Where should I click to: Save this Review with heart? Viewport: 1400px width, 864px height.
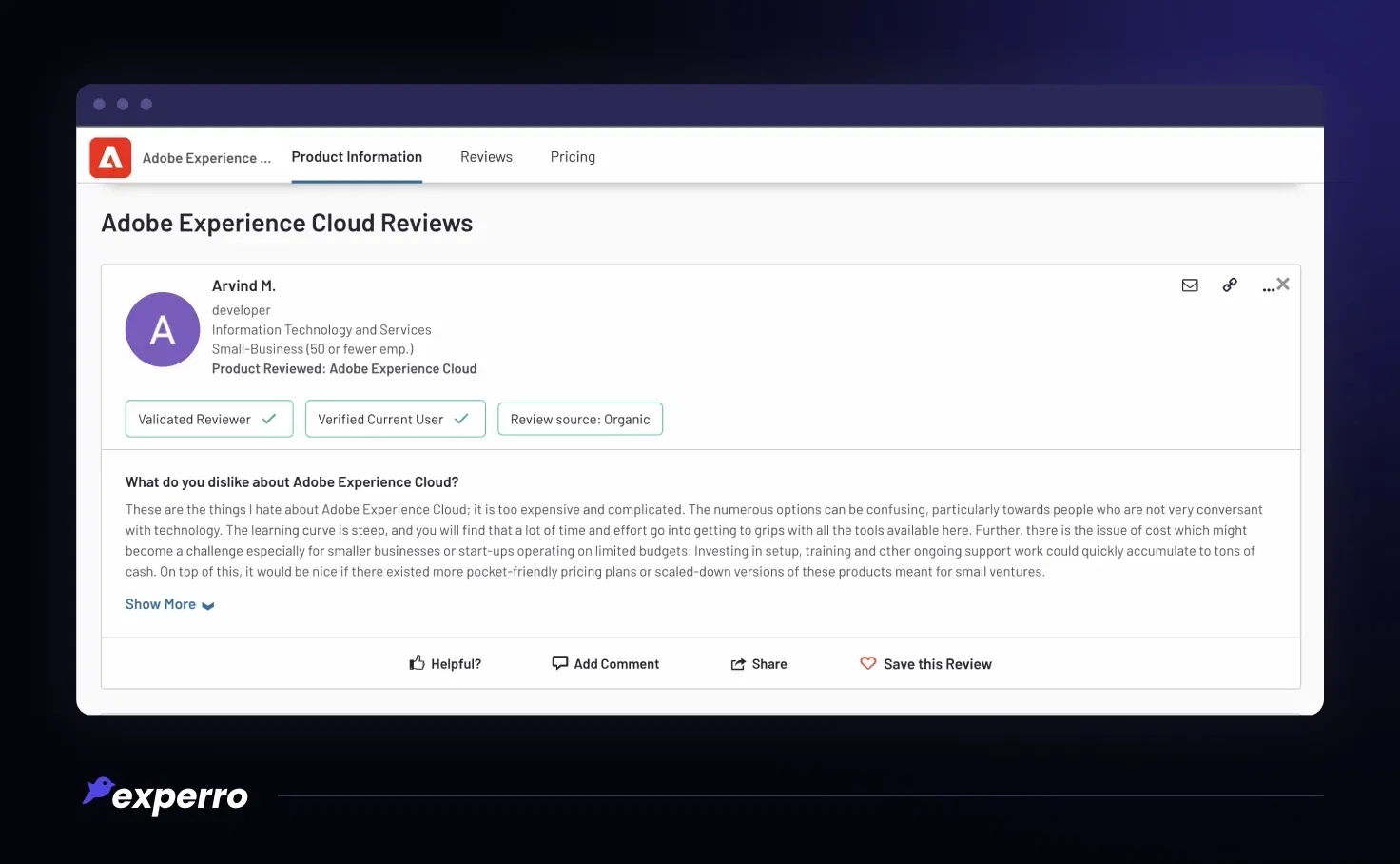[x=925, y=664]
